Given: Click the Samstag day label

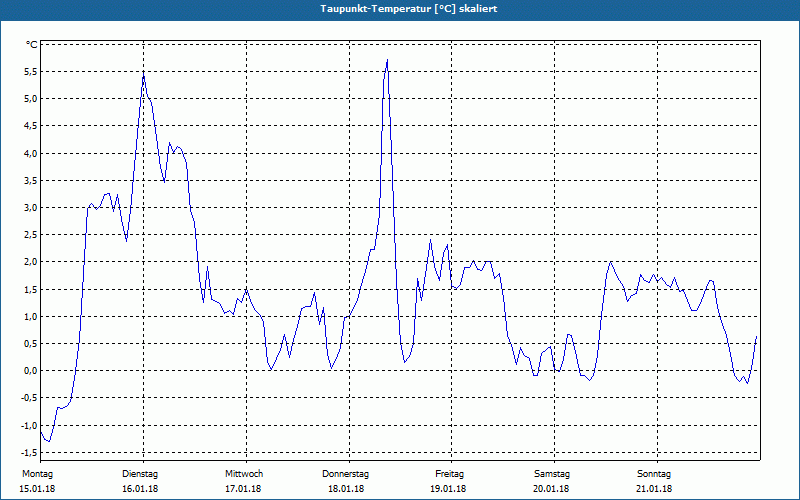Looking at the screenshot, I should point(552,474).
